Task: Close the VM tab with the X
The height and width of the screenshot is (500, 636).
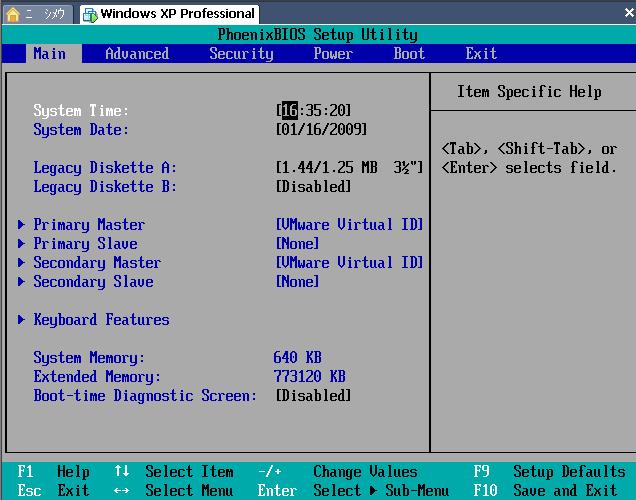Action: coord(630,13)
